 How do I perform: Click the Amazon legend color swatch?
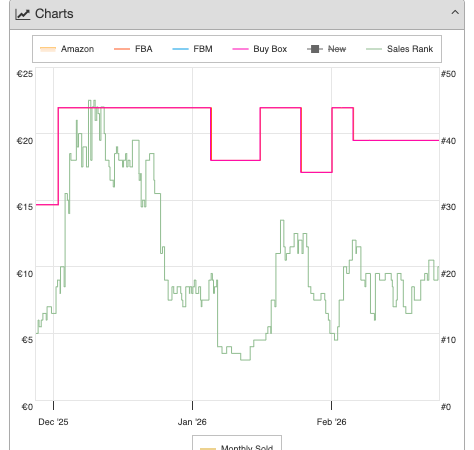48,49
